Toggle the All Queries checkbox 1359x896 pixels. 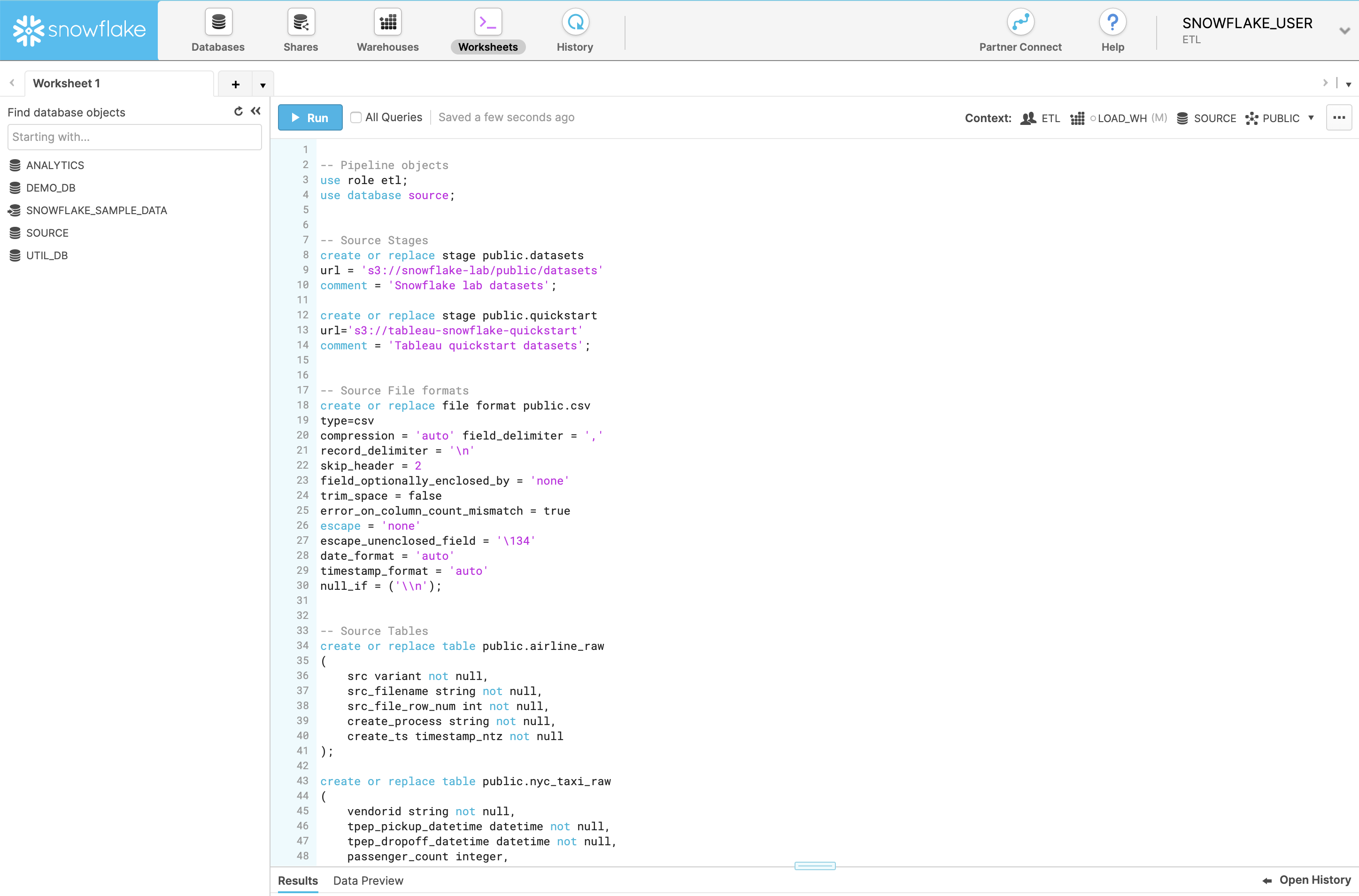356,117
